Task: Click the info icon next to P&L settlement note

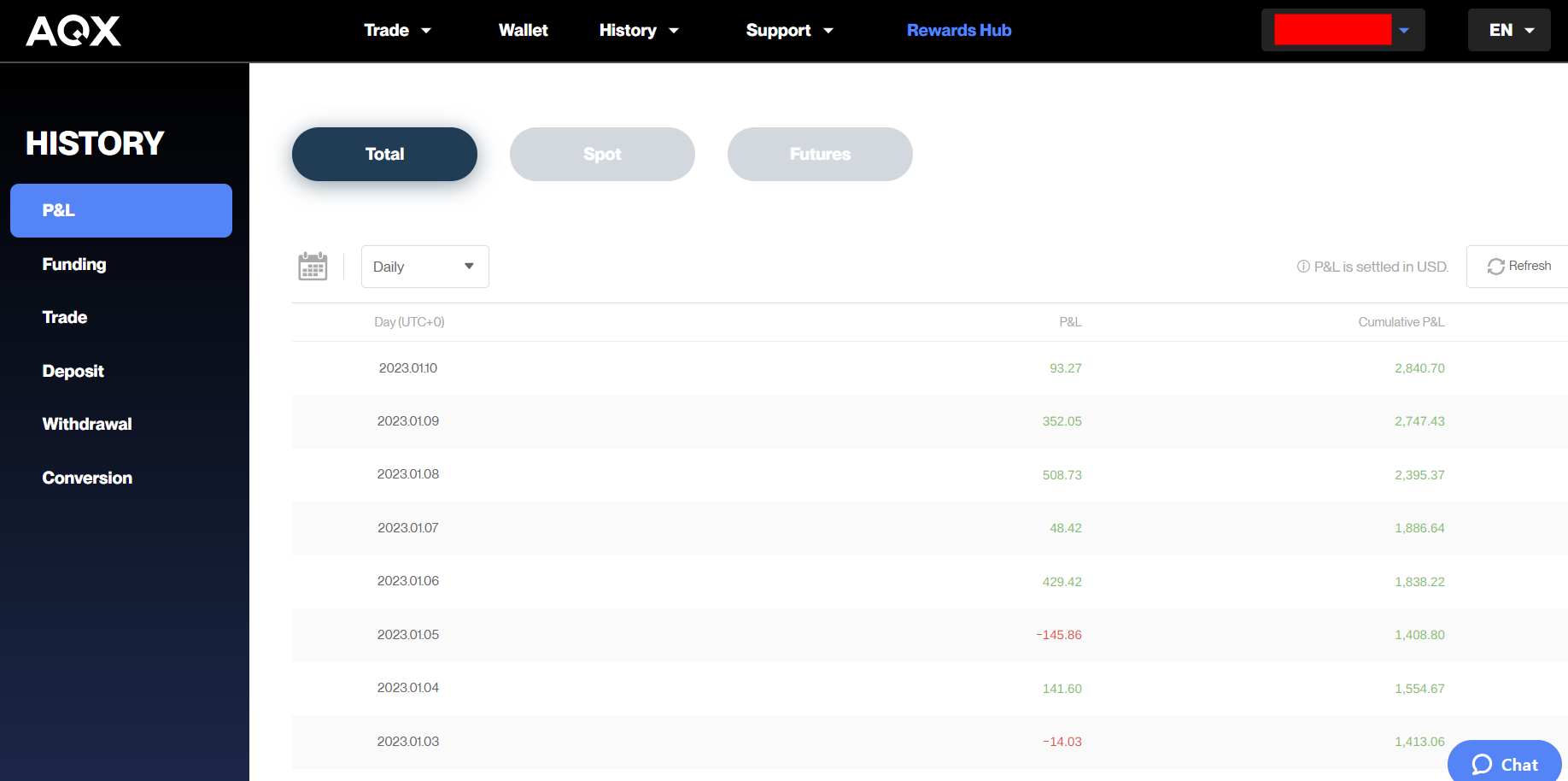Action: tap(1302, 266)
